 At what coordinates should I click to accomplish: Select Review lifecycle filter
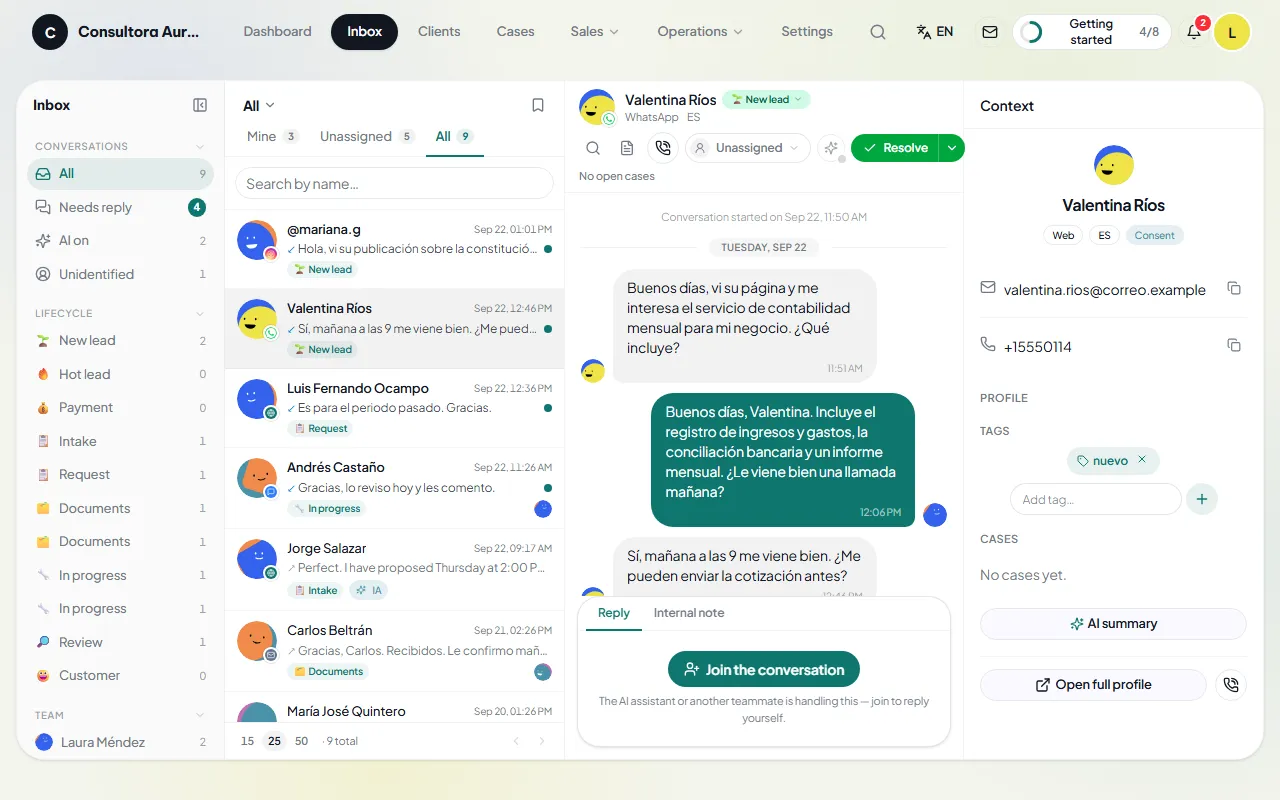pyautogui.click(x=120, y=642)
